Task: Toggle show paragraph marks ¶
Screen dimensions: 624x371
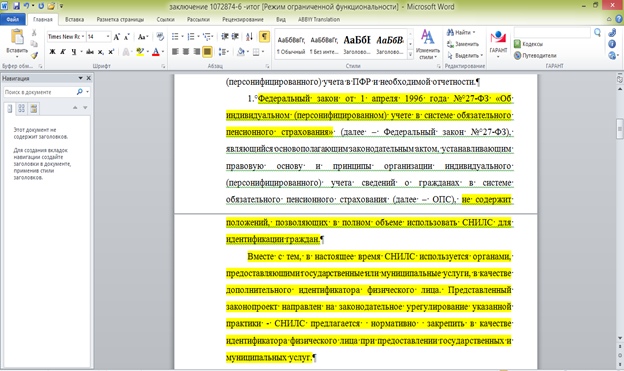Action: coord(264,37)
